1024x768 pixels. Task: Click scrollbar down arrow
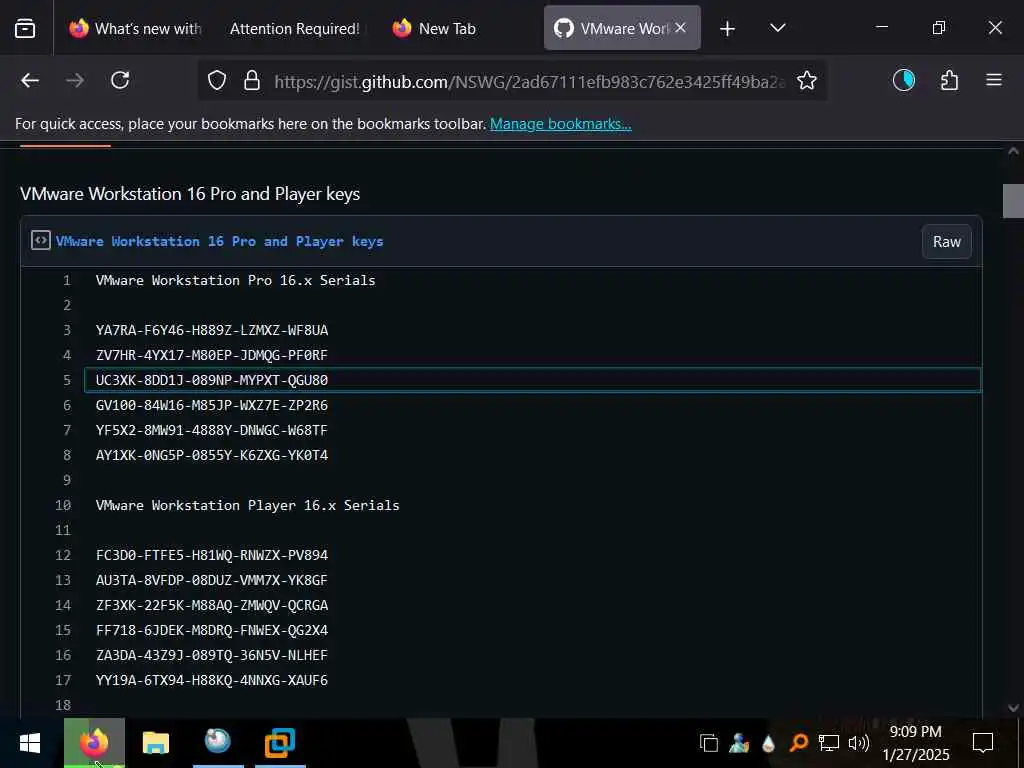[1013, 708]
